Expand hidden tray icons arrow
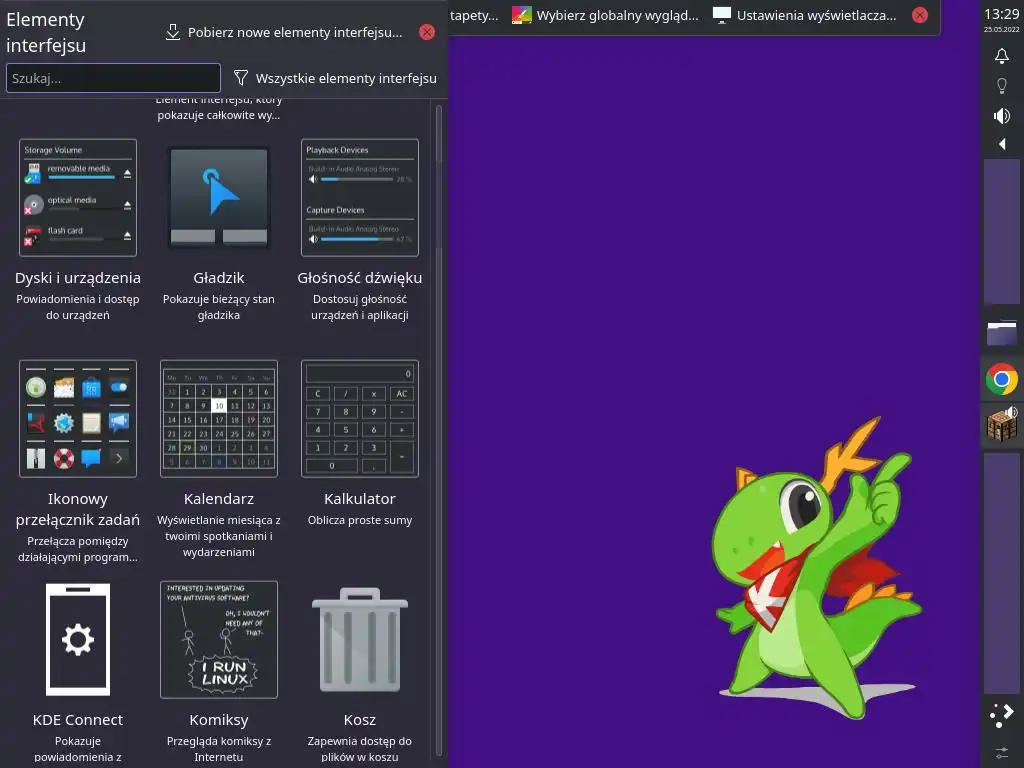The image size is (1024, 768). [x=1002, y=144]
